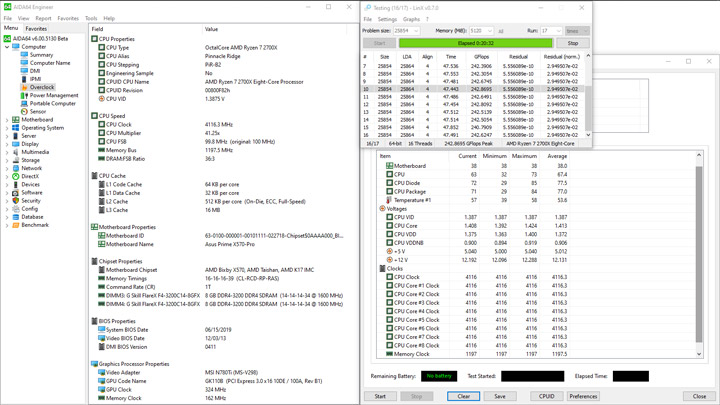This screenshot has height=405, width=720.
Task: Open the Report menu in AIDA64
Action: tap(43, 18)
